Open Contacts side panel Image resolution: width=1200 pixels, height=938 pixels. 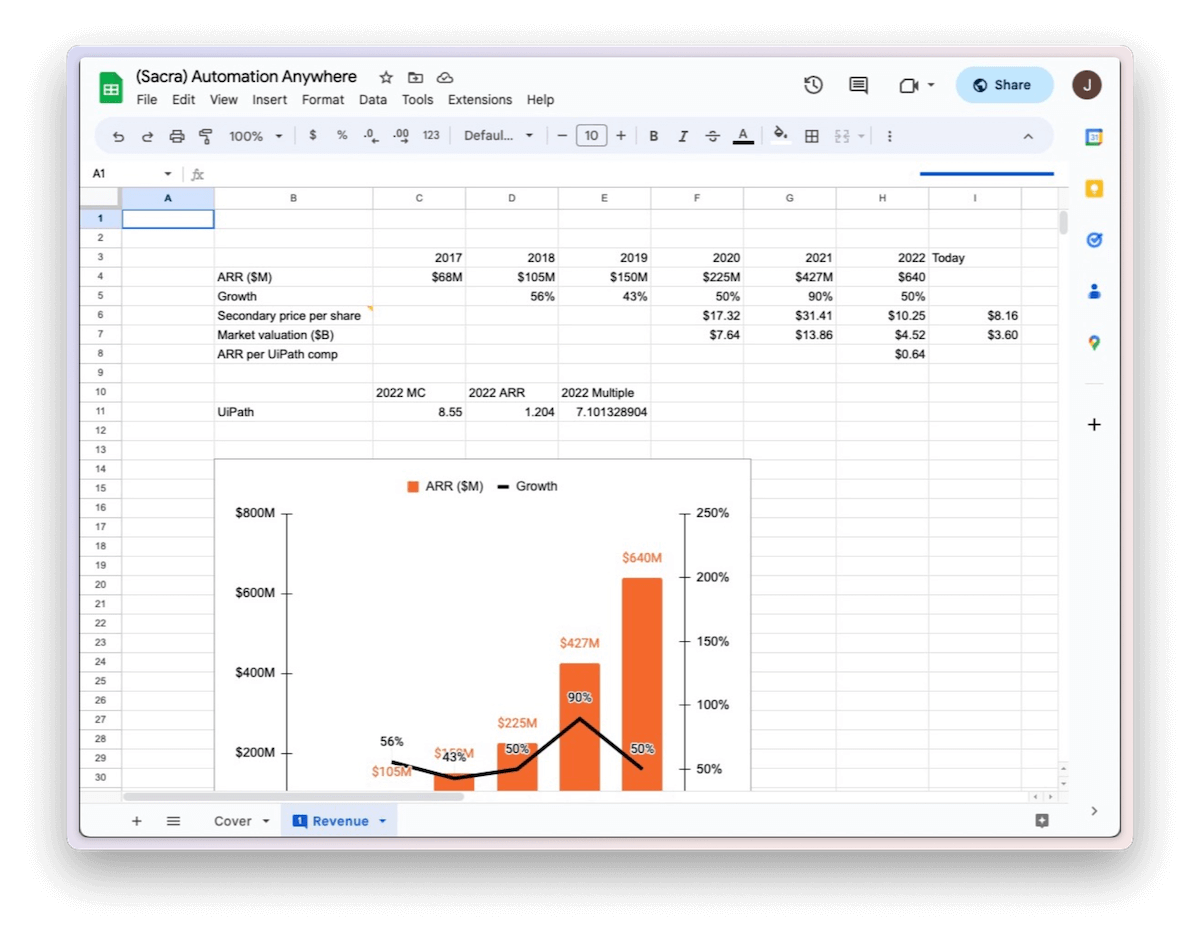click(1094, 291)
